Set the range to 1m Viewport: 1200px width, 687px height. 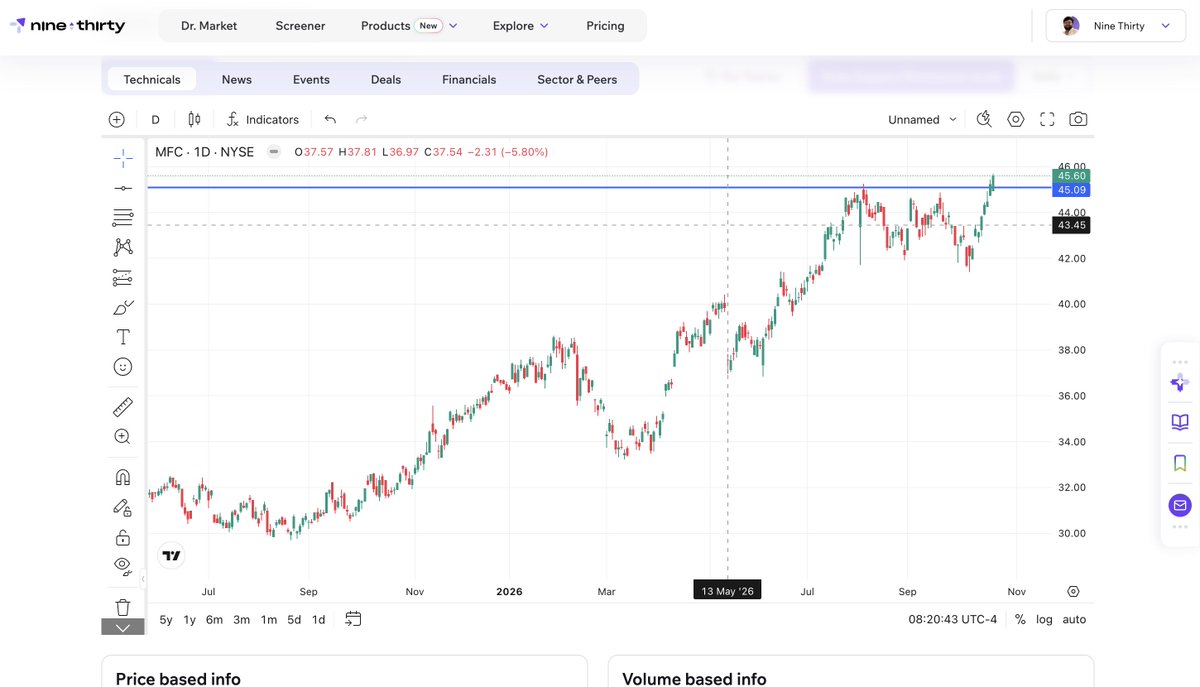click(x=269, y=619)
